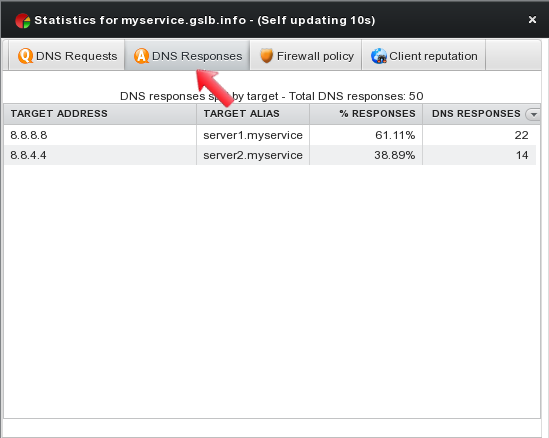549x438 pixels.
Task: Click the orange A DNS Responses icon
Action: tap(141, 56)
